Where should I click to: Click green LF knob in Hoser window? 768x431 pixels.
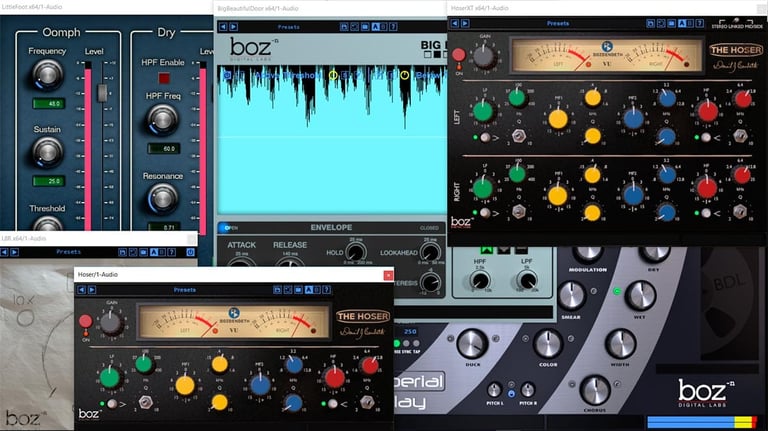pyautogui.click(x=110, y=378)
